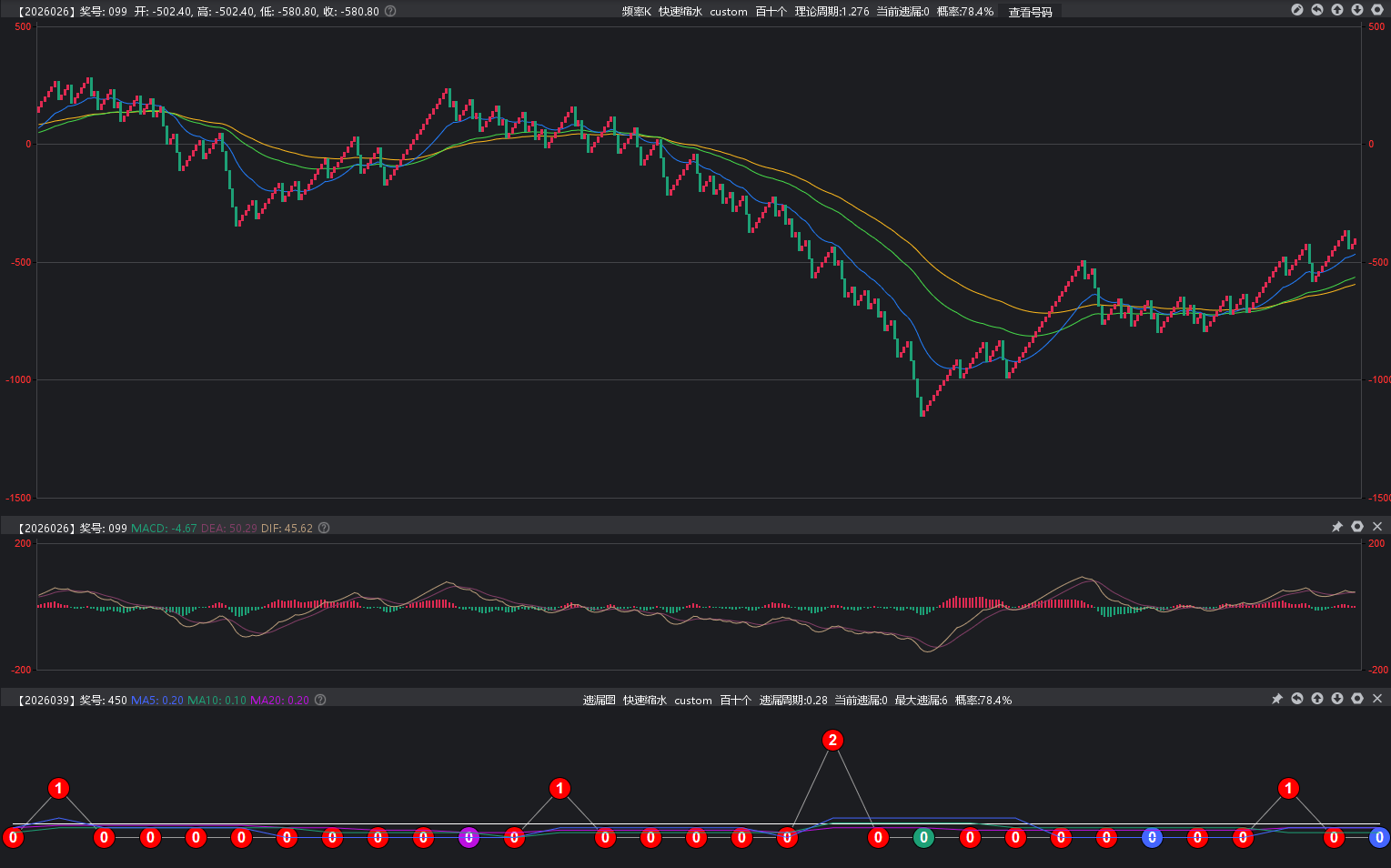Screen dimensions: 1391x868
Task: Open the help question mark beside the 收 value
Action: tap(390, 11)
